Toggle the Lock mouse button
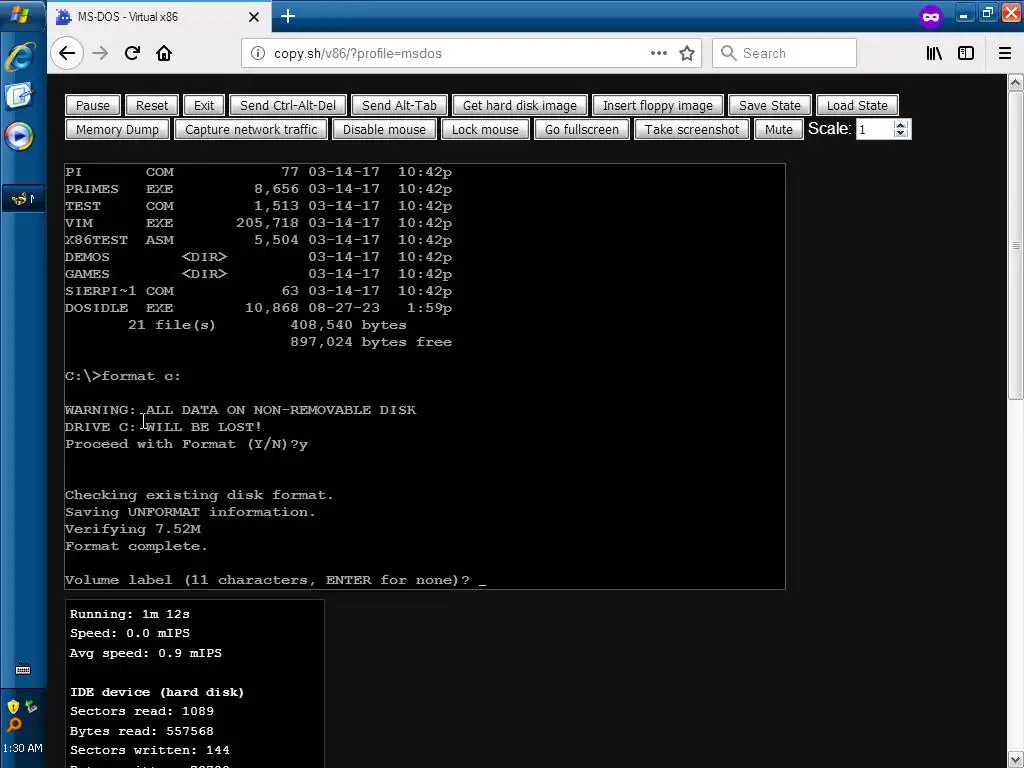 tap(485, 129)
